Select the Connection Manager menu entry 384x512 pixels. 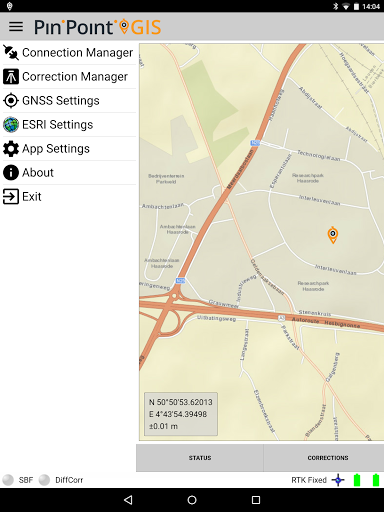(x=69, y=53)
